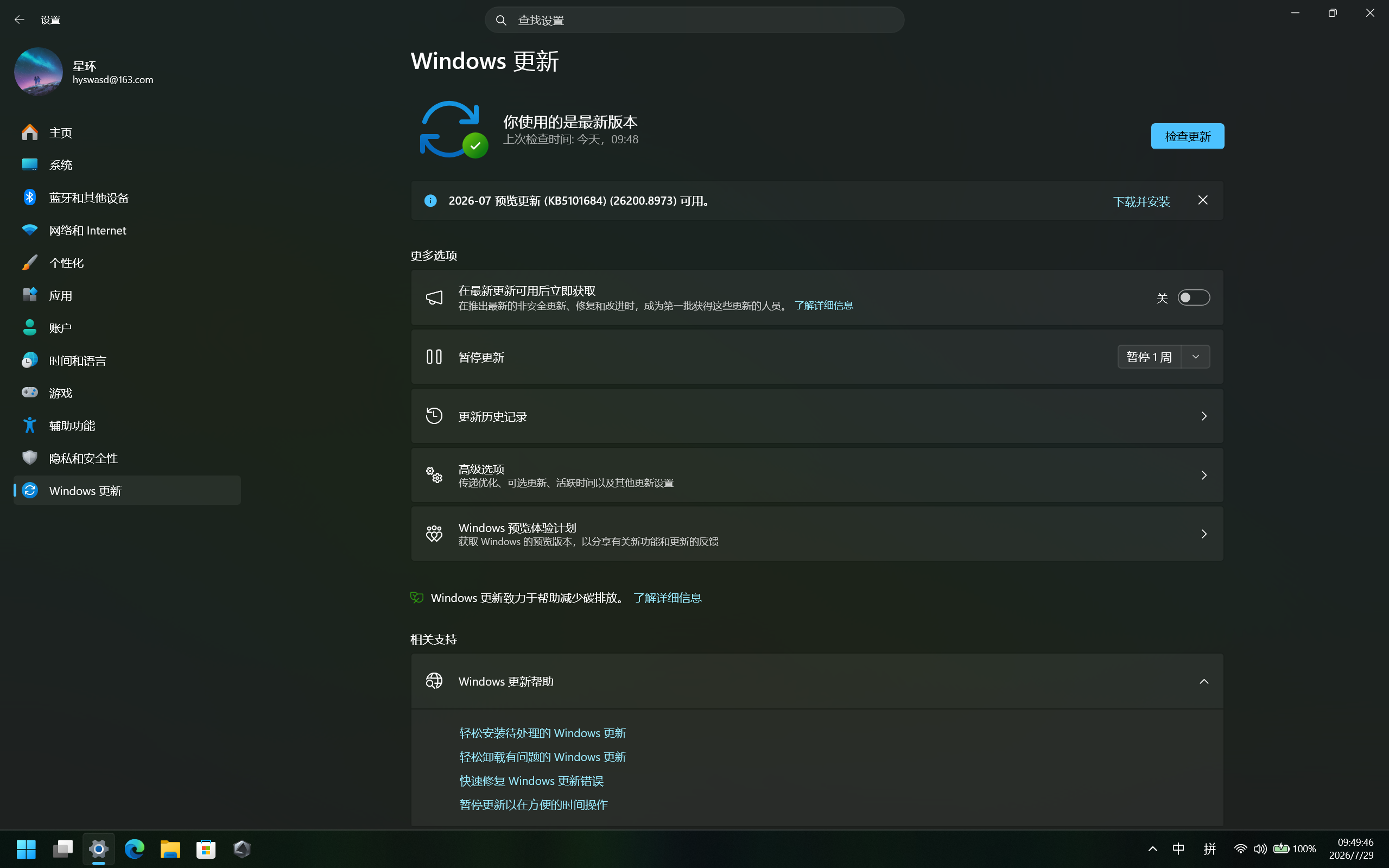
Task: Click the 隐私和安全性 shield icon
Action: point(29,458)
